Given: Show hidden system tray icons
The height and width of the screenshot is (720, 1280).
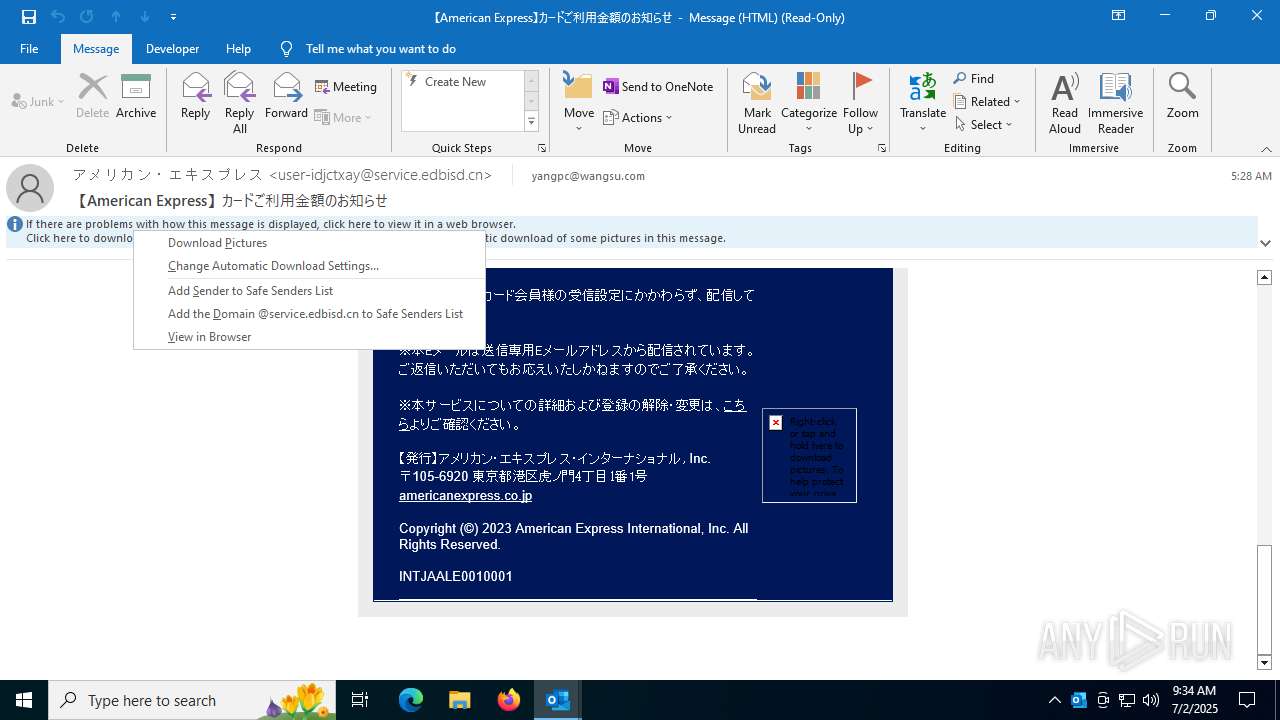Looking at the screenshot, I should (1054, 700).
